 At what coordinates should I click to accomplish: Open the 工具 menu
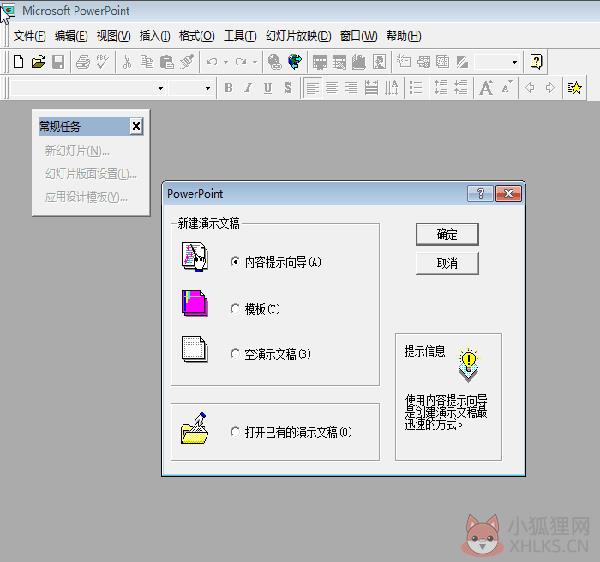(240, 36)
